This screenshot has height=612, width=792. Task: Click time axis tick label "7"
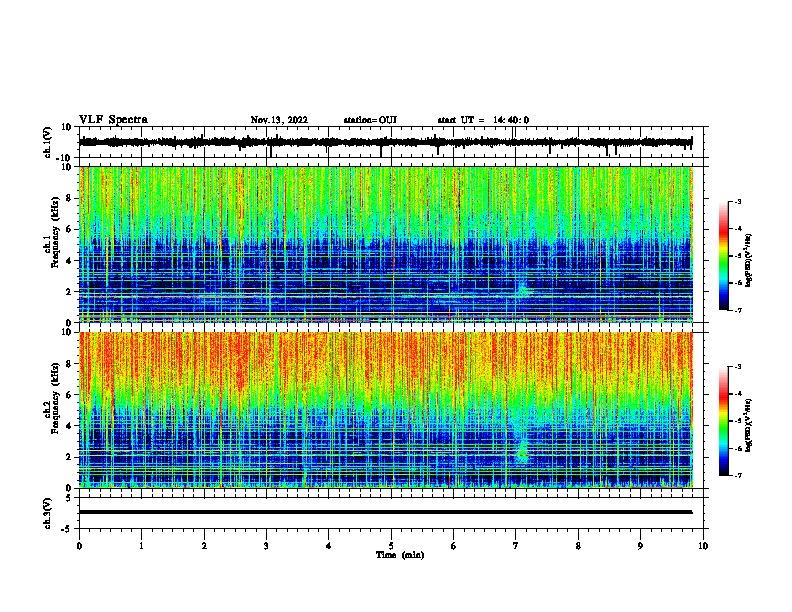click(x=516, y=546)
